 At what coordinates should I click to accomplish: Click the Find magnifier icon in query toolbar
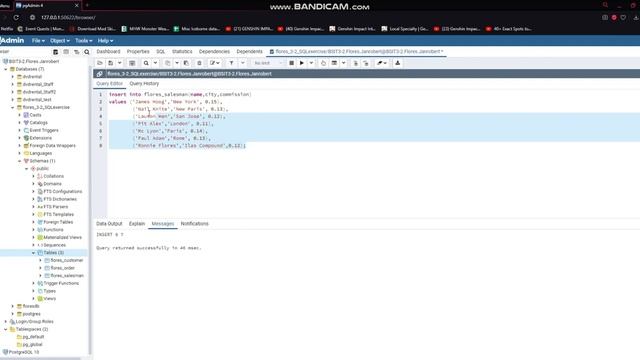tap(146, 63)
